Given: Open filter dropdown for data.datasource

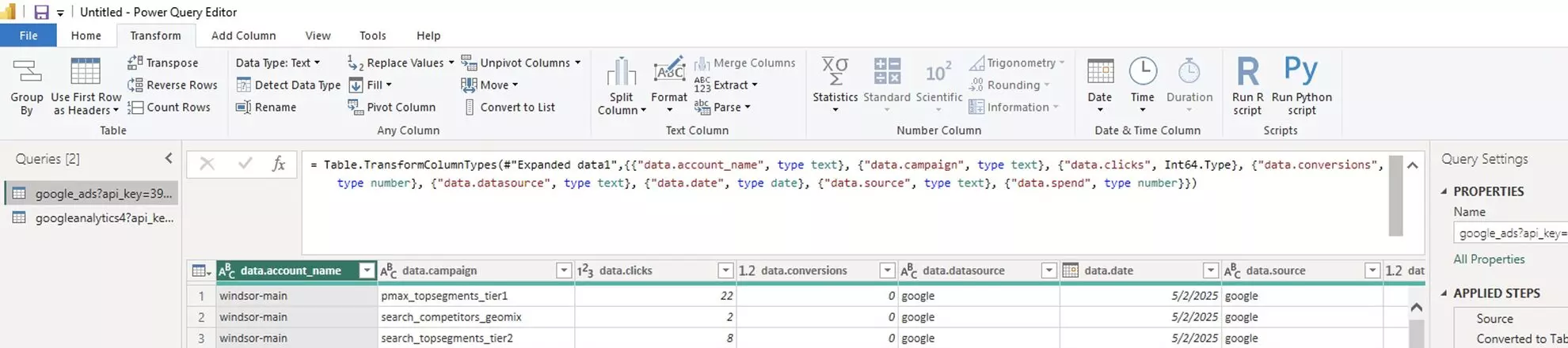Looking at the screenshot, I should (x=1049, y=270).
